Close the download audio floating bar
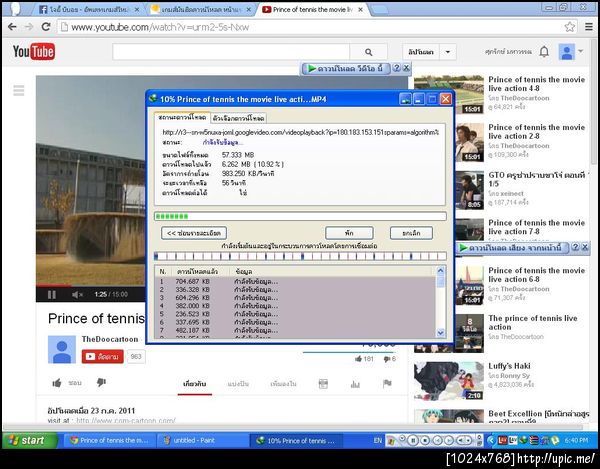 585,247
